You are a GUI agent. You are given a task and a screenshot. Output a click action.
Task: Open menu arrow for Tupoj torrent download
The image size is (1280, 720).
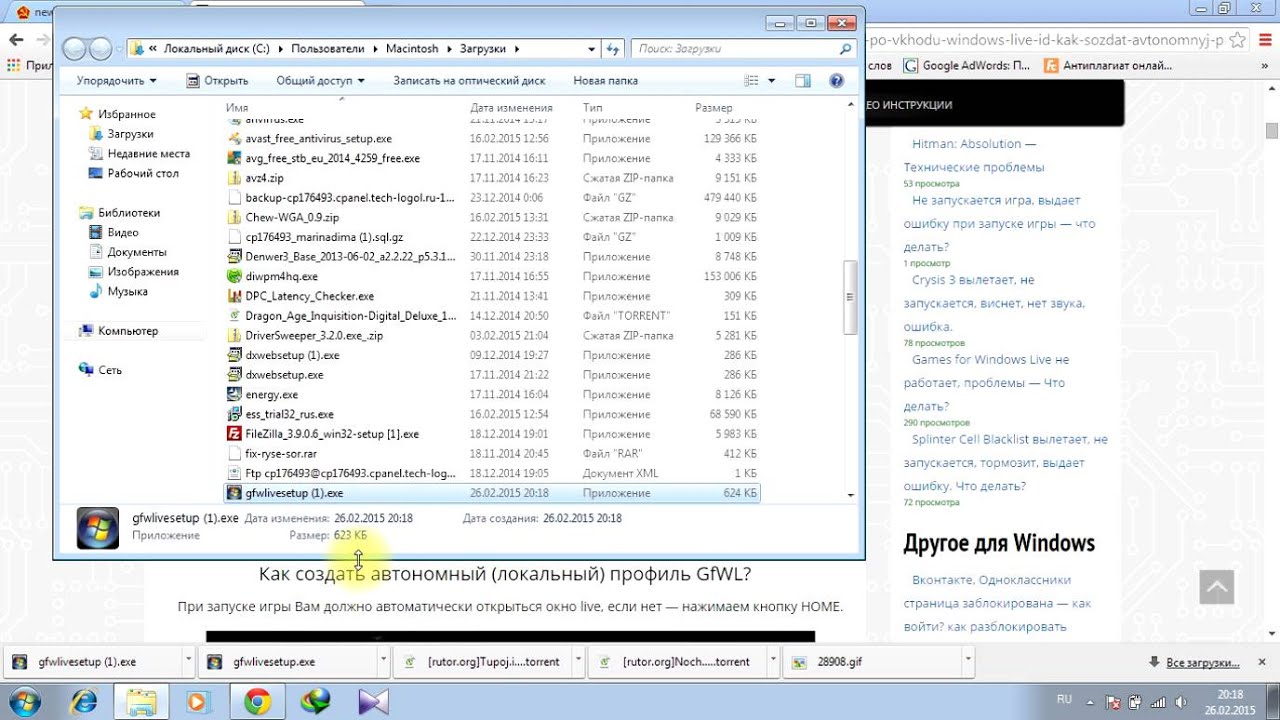click(x=577, y=661)
